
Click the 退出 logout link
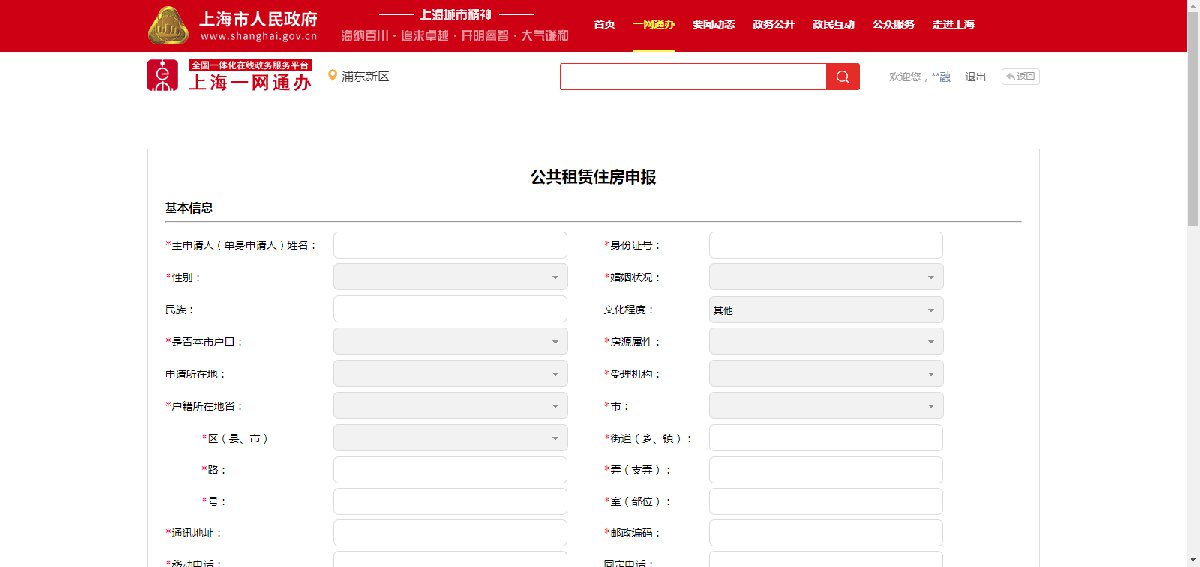[x=975, y=76]
